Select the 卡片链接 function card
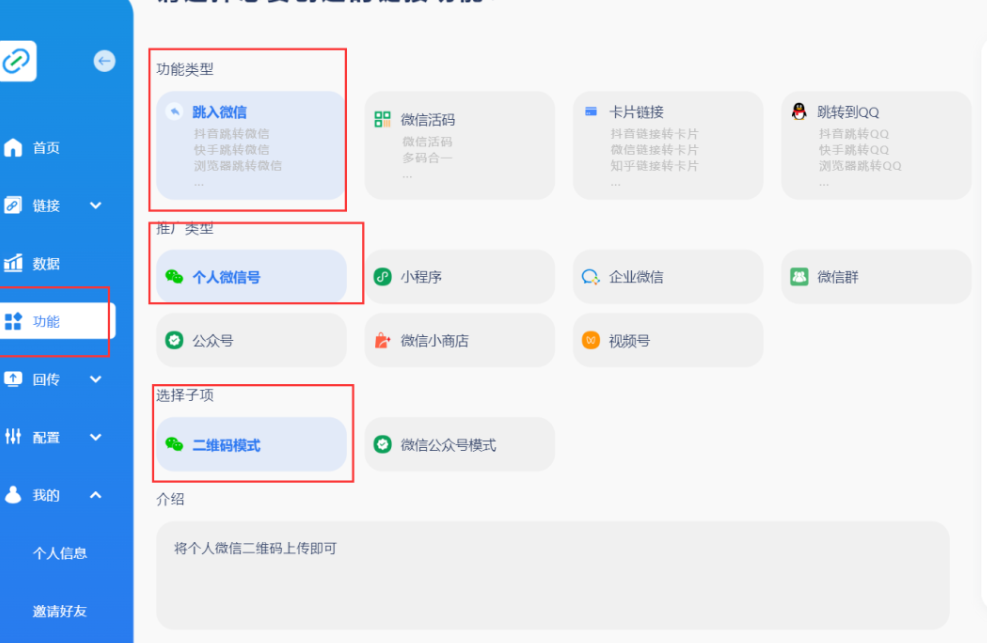 coord(668,145)
